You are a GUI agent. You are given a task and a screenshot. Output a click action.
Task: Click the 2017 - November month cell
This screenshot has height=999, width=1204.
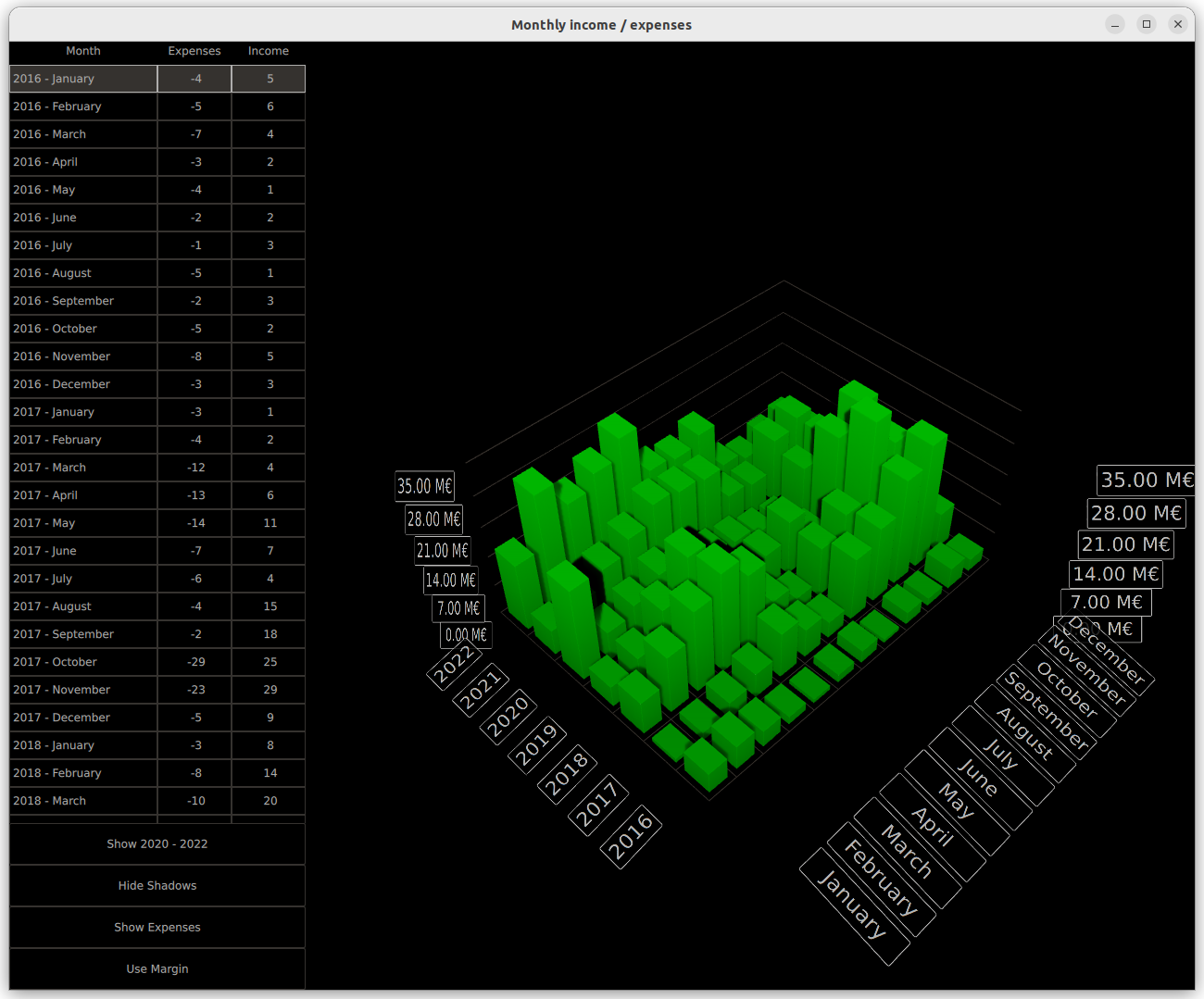coord(83,690)
